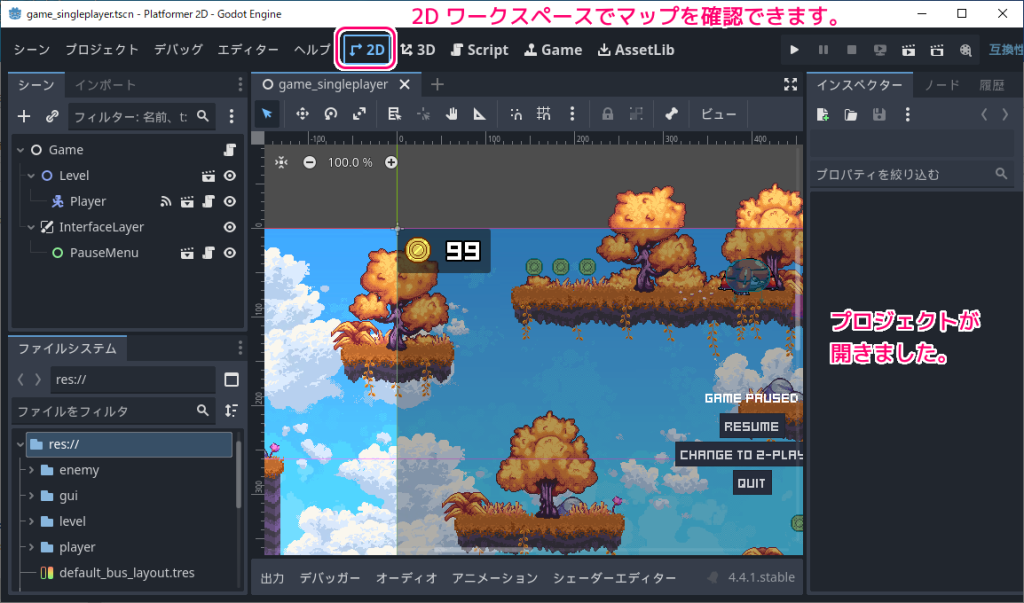1024x603 pixels.
Task: Zoom out the viewport with minus
Action: pos(310,162)
